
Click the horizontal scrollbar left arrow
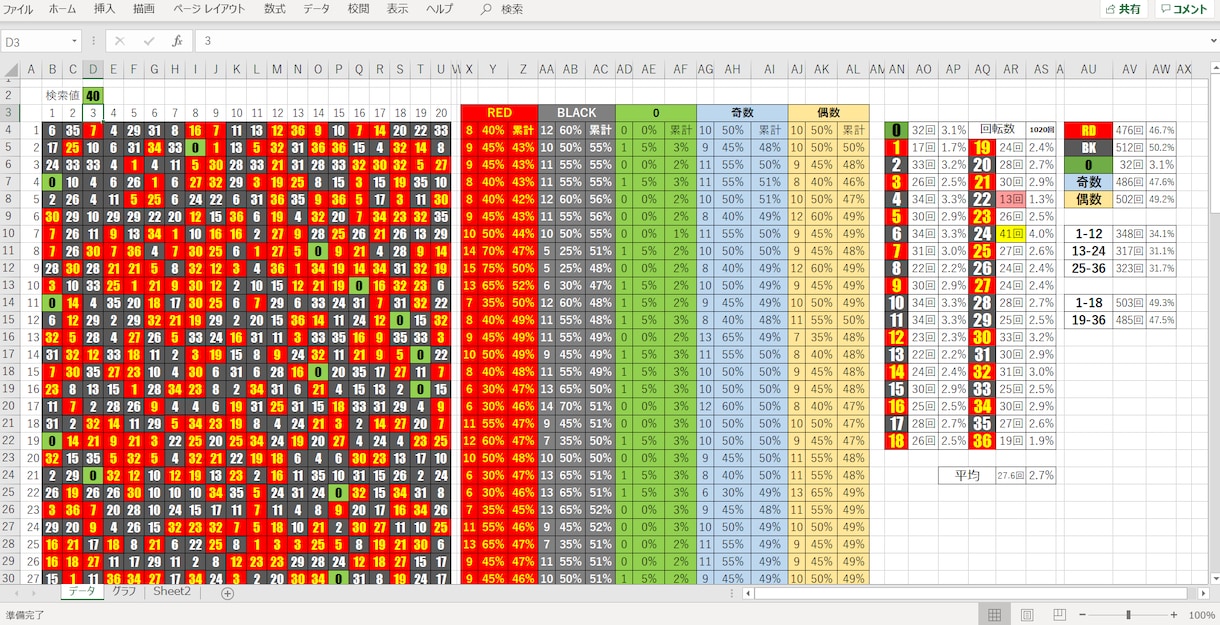point(748,593)
